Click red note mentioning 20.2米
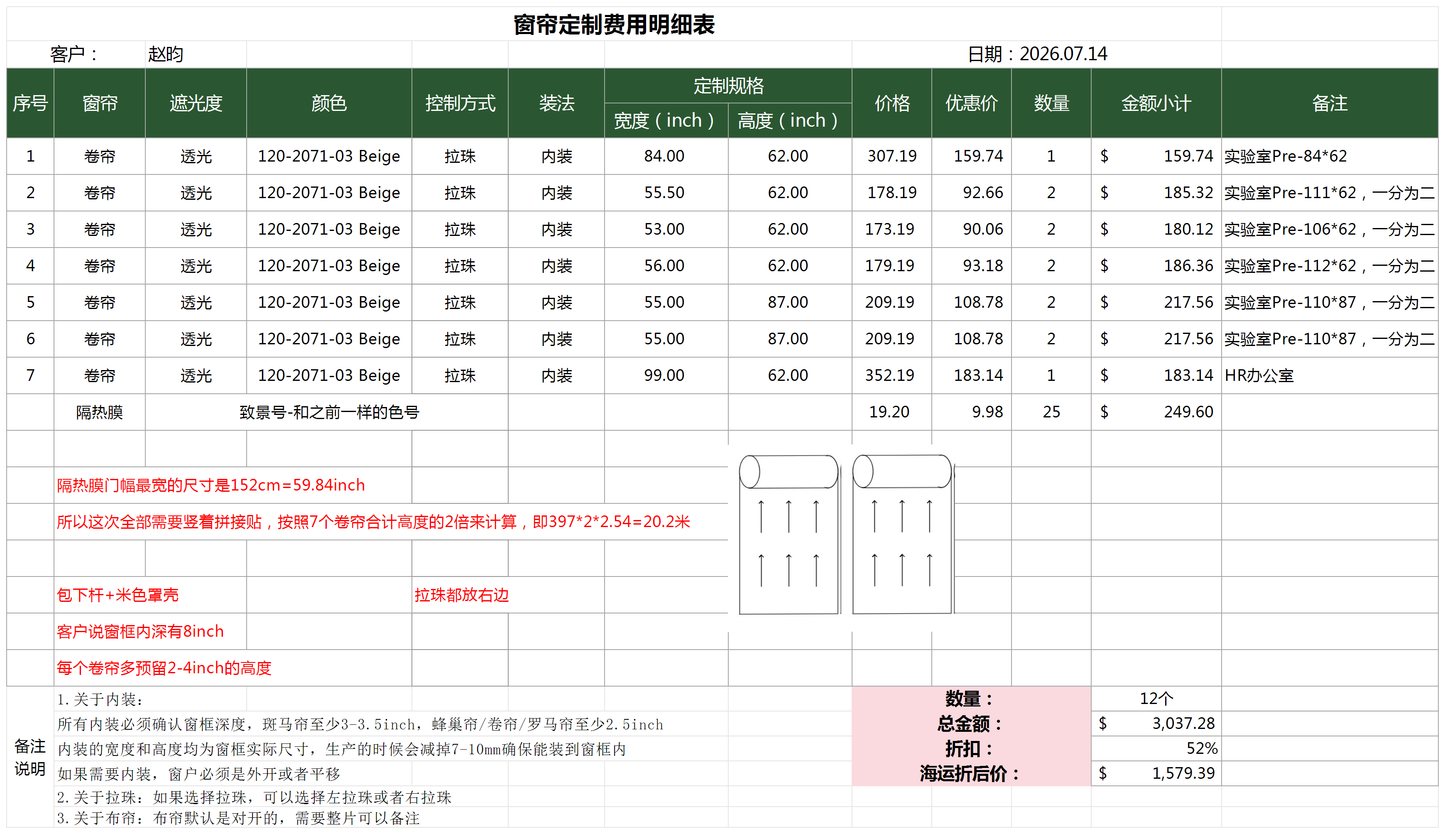 pyautogui.click(x=374, y=522)
